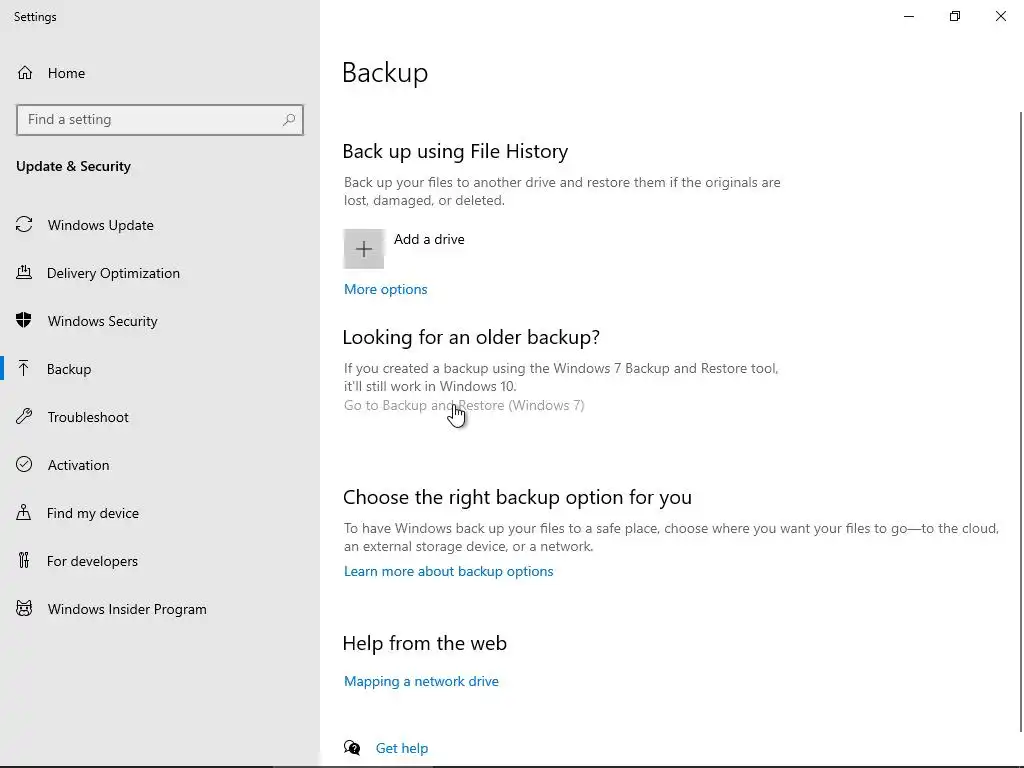Select Troubleshoot in the sidebar menu
This screenshot has height=768, width=1024.
click(88, 417)
